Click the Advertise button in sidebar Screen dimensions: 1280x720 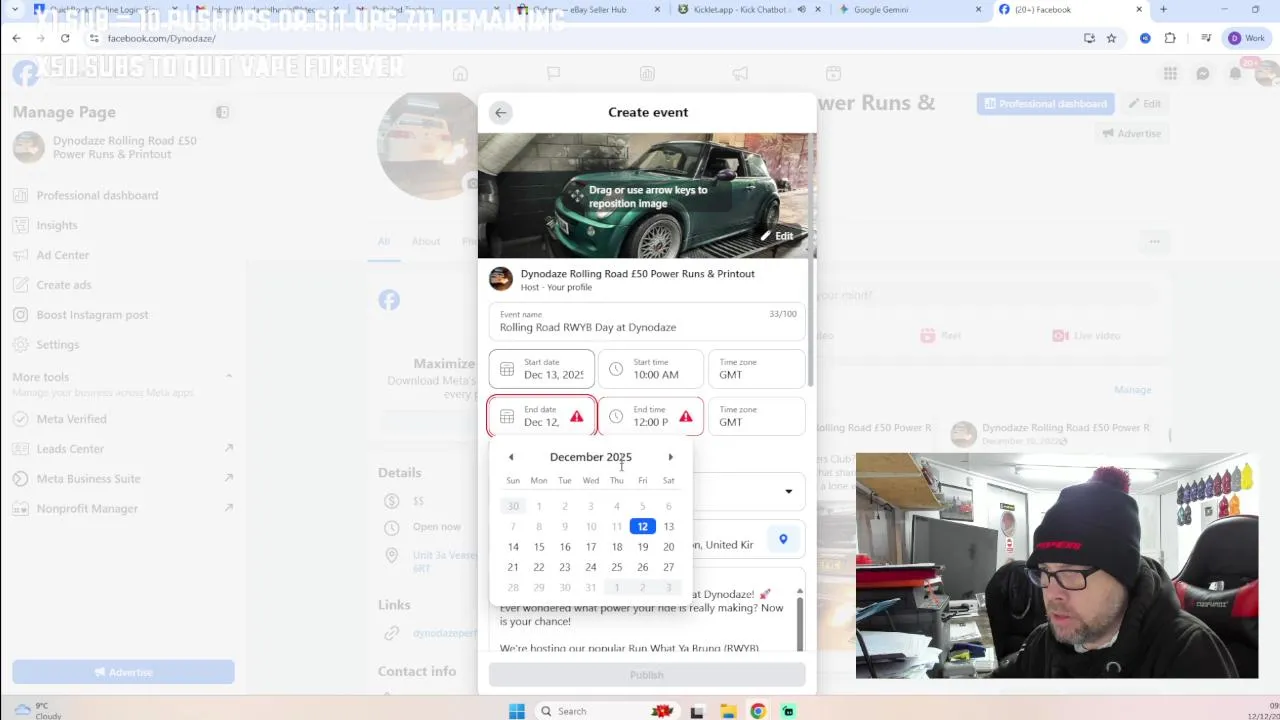coord(123,672)
